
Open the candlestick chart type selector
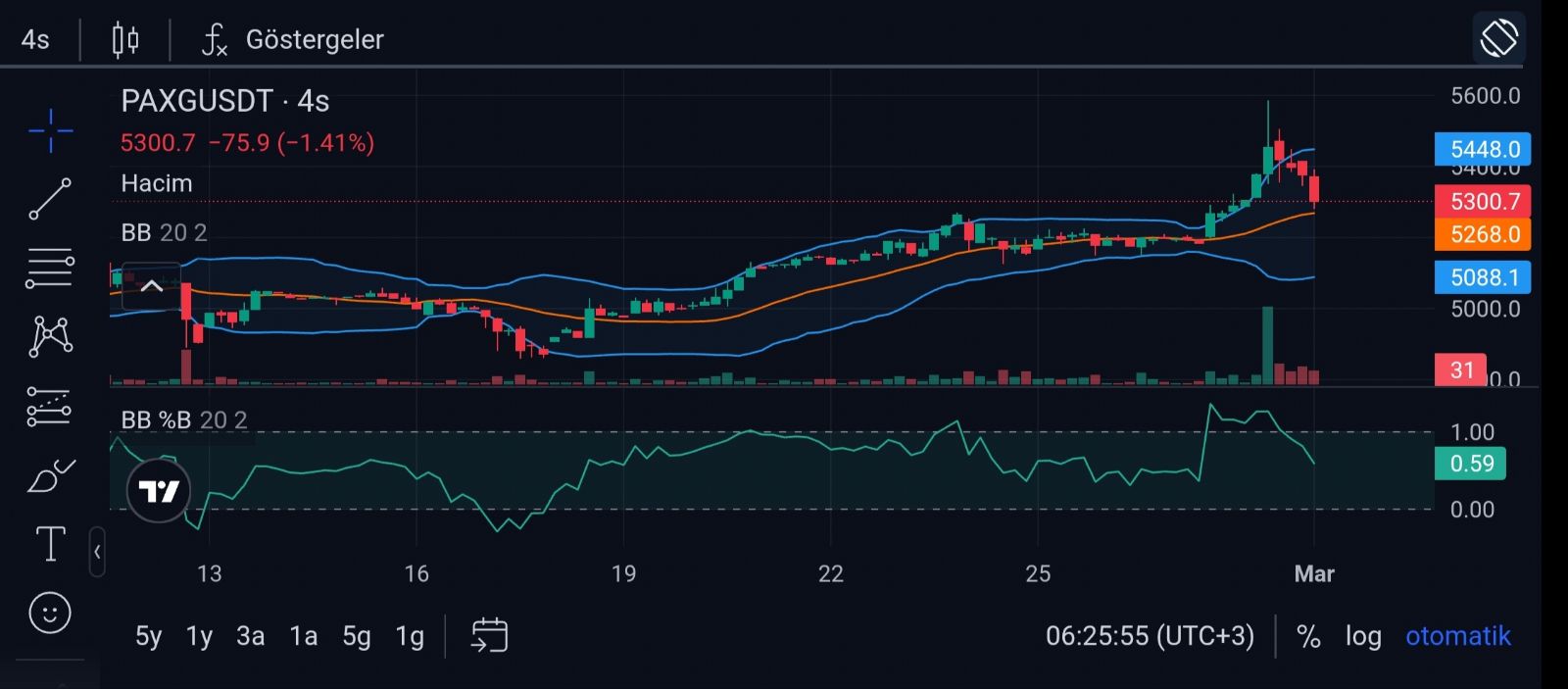pyautogui.click(x=125, y=39)
